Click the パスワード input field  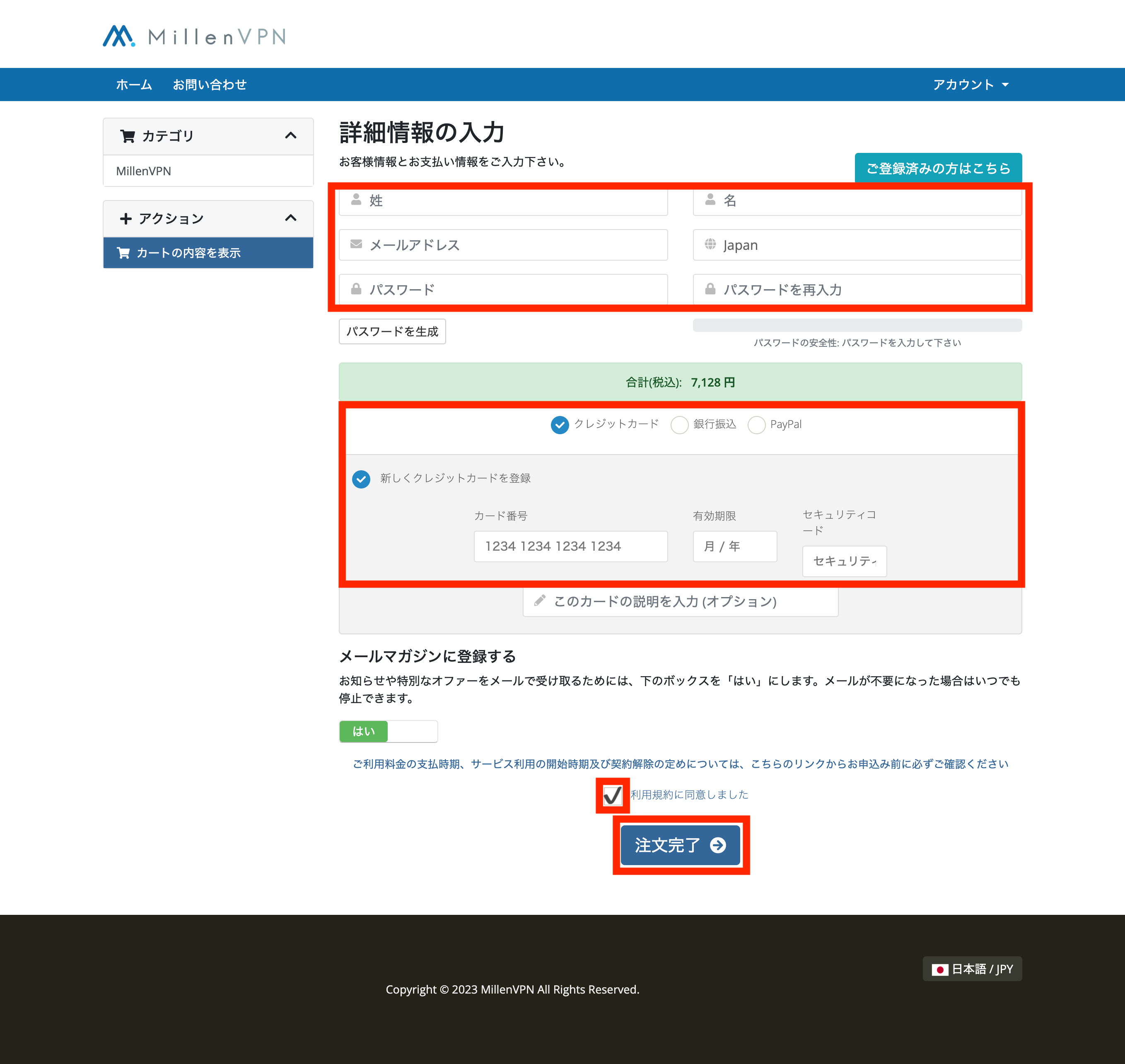tap(503, 290)
